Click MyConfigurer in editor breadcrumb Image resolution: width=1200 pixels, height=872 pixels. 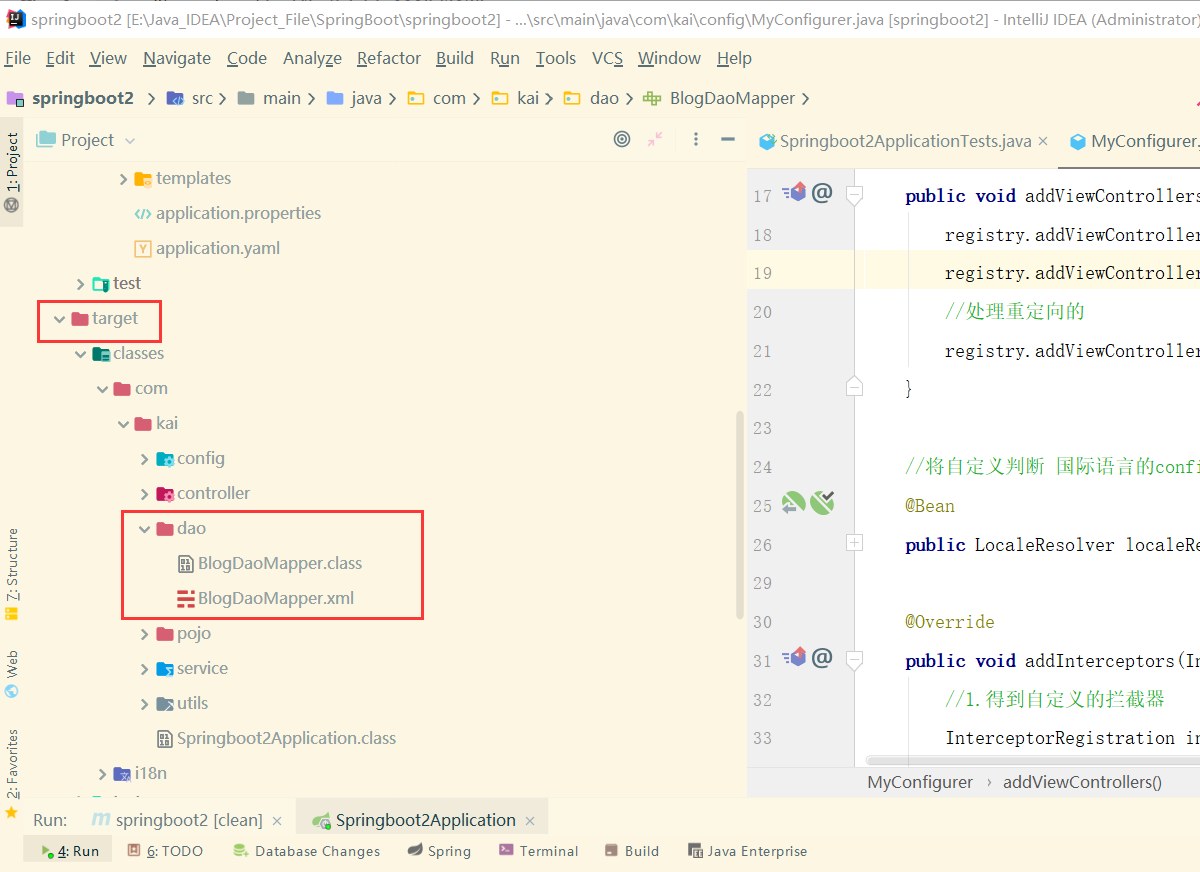point(920,782)
